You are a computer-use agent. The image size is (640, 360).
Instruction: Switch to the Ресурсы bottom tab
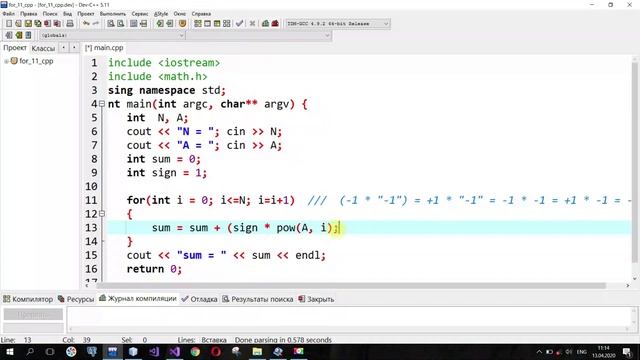76,299
